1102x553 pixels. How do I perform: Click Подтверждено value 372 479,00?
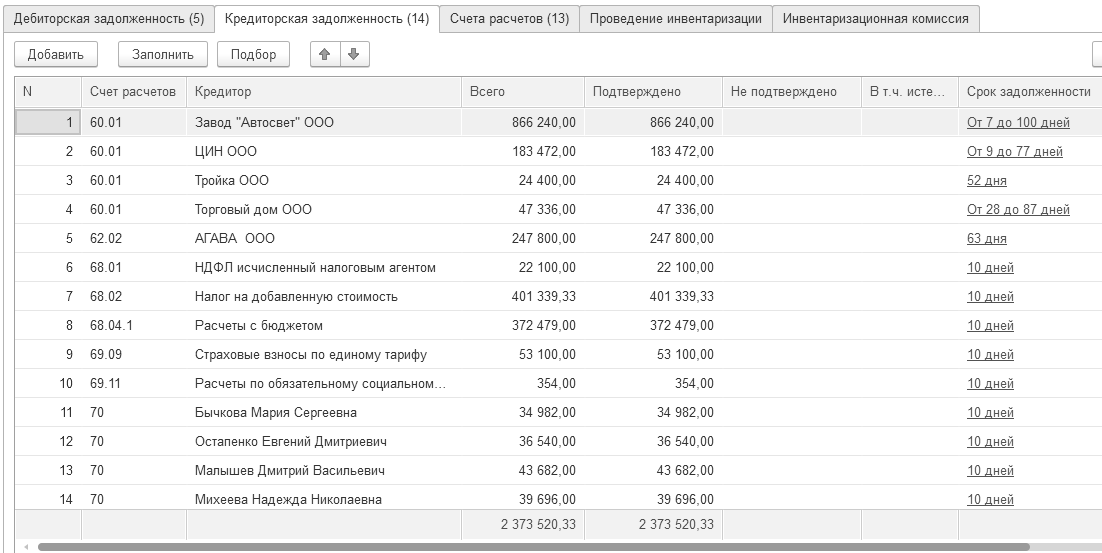[x=653, y=325]
